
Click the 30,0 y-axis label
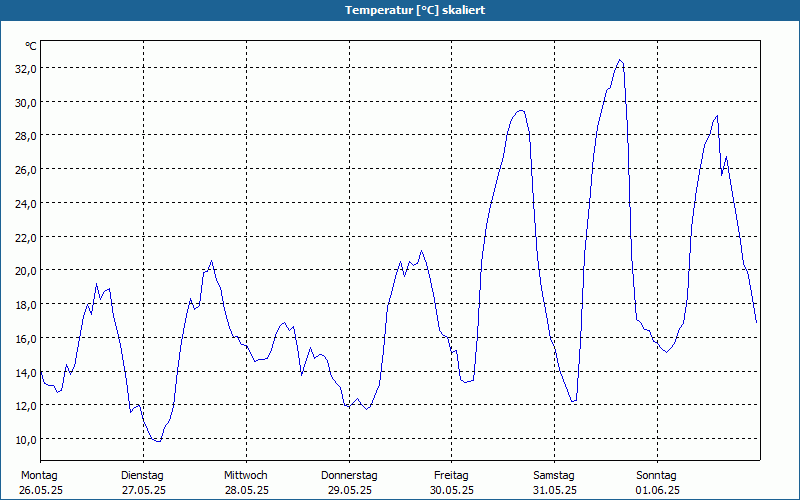coord(26,102)
